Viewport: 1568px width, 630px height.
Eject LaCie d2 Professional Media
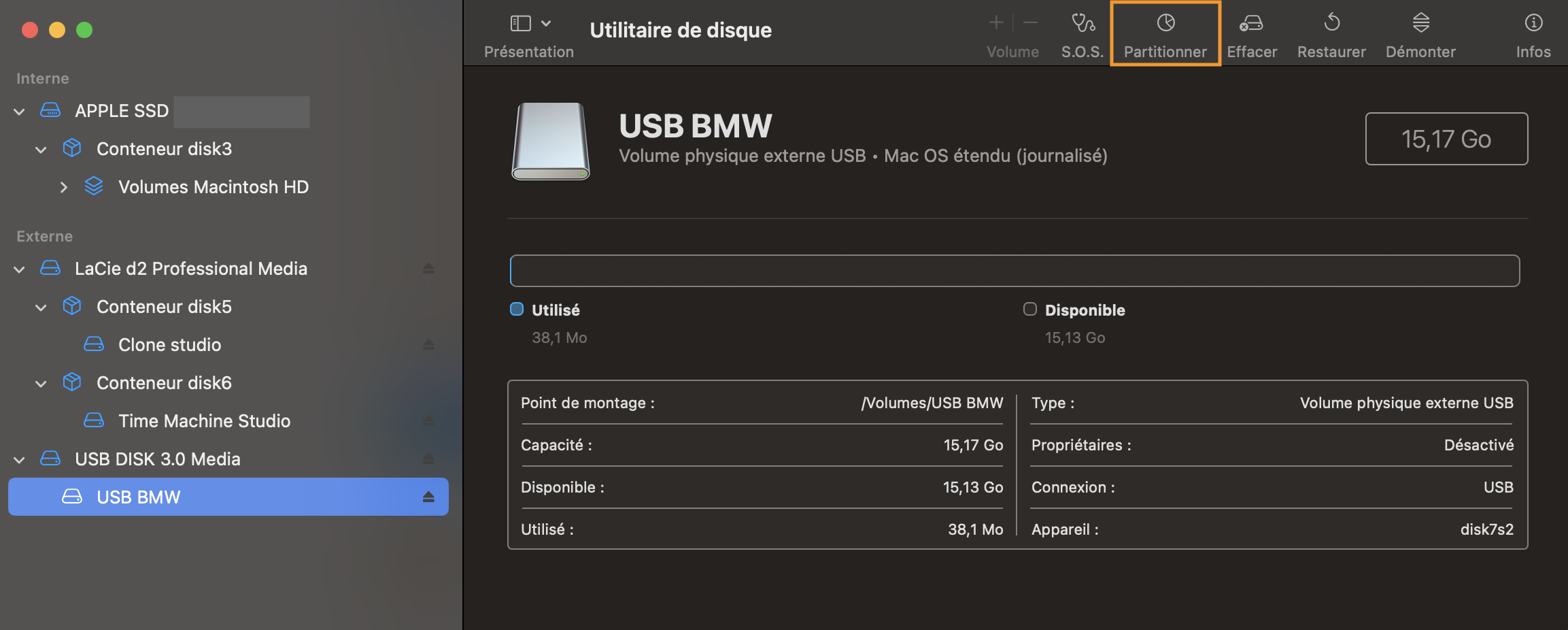pyautogui.click(x=428, y=269)
